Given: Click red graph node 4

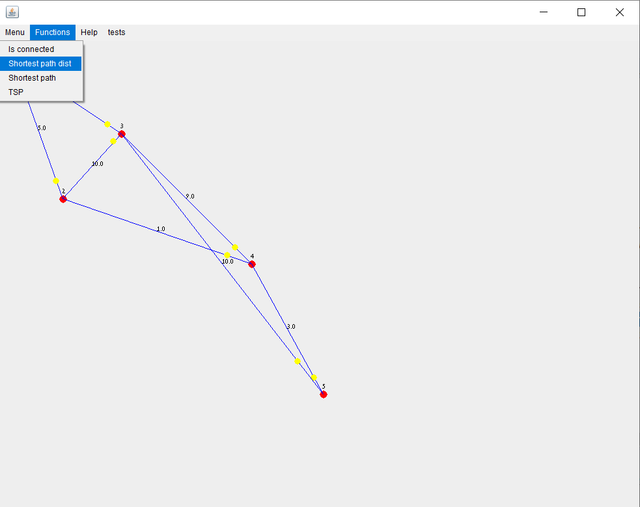Looking at the screenshot, I should (x=252, y=264).
